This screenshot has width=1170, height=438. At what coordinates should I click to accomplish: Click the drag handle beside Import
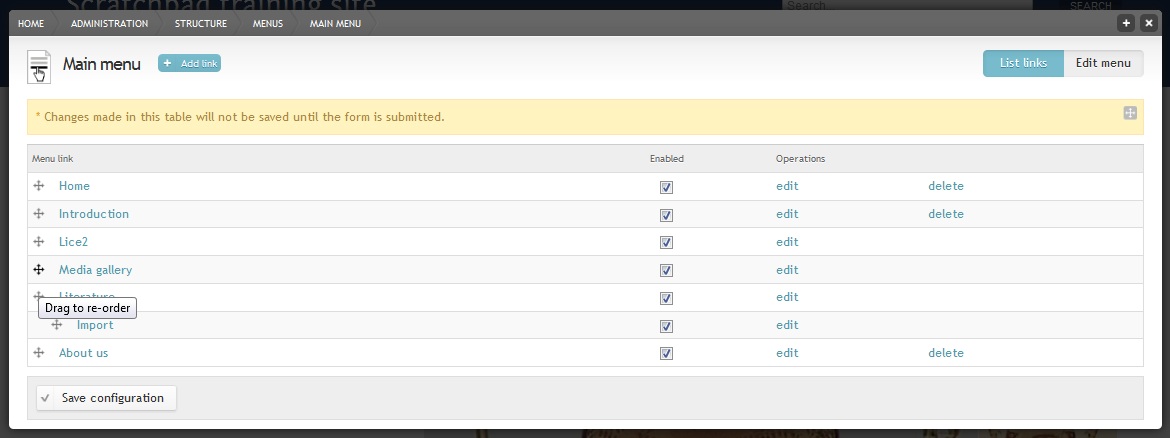coord(57,325)
